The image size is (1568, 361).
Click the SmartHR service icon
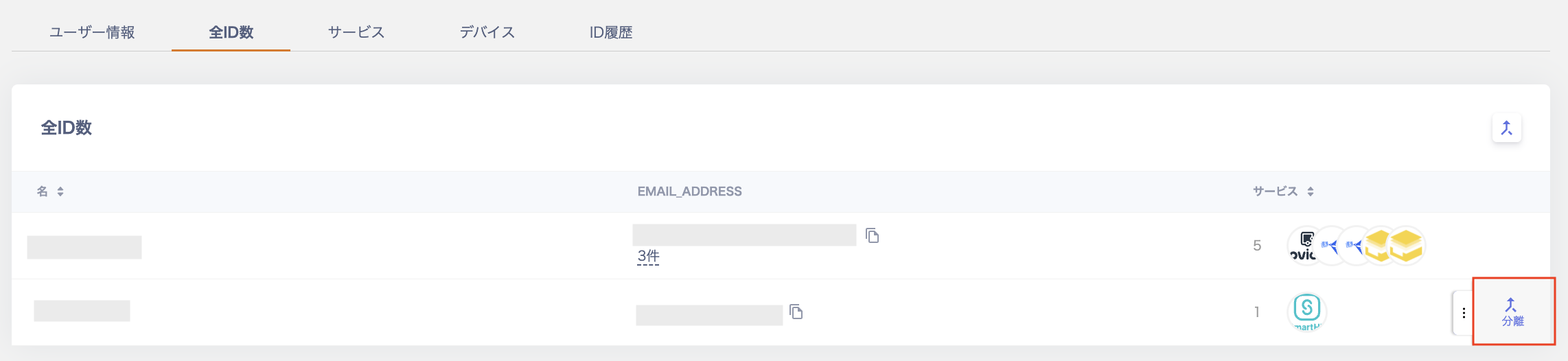pos(1306,310)
